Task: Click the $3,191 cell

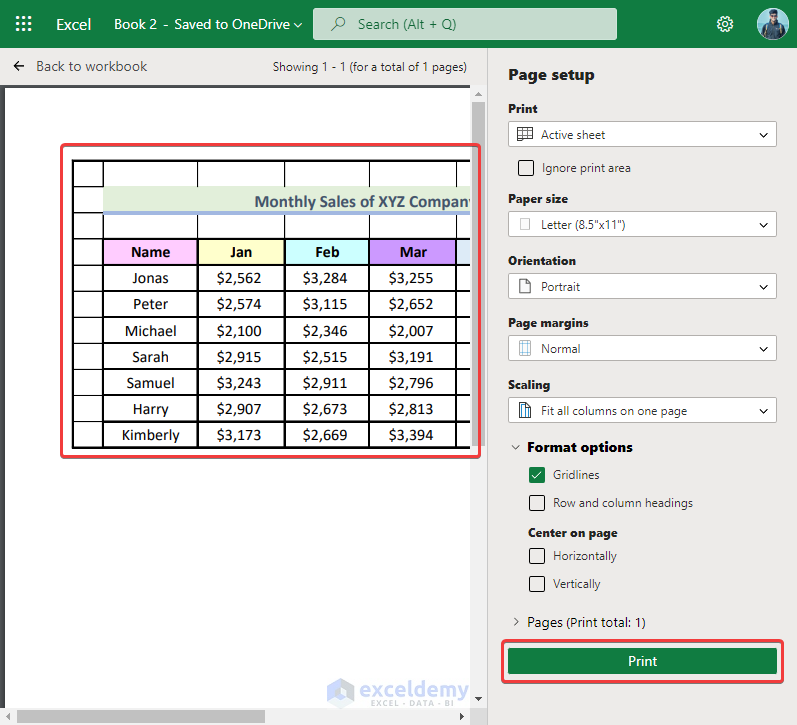Action: (413, 356)
